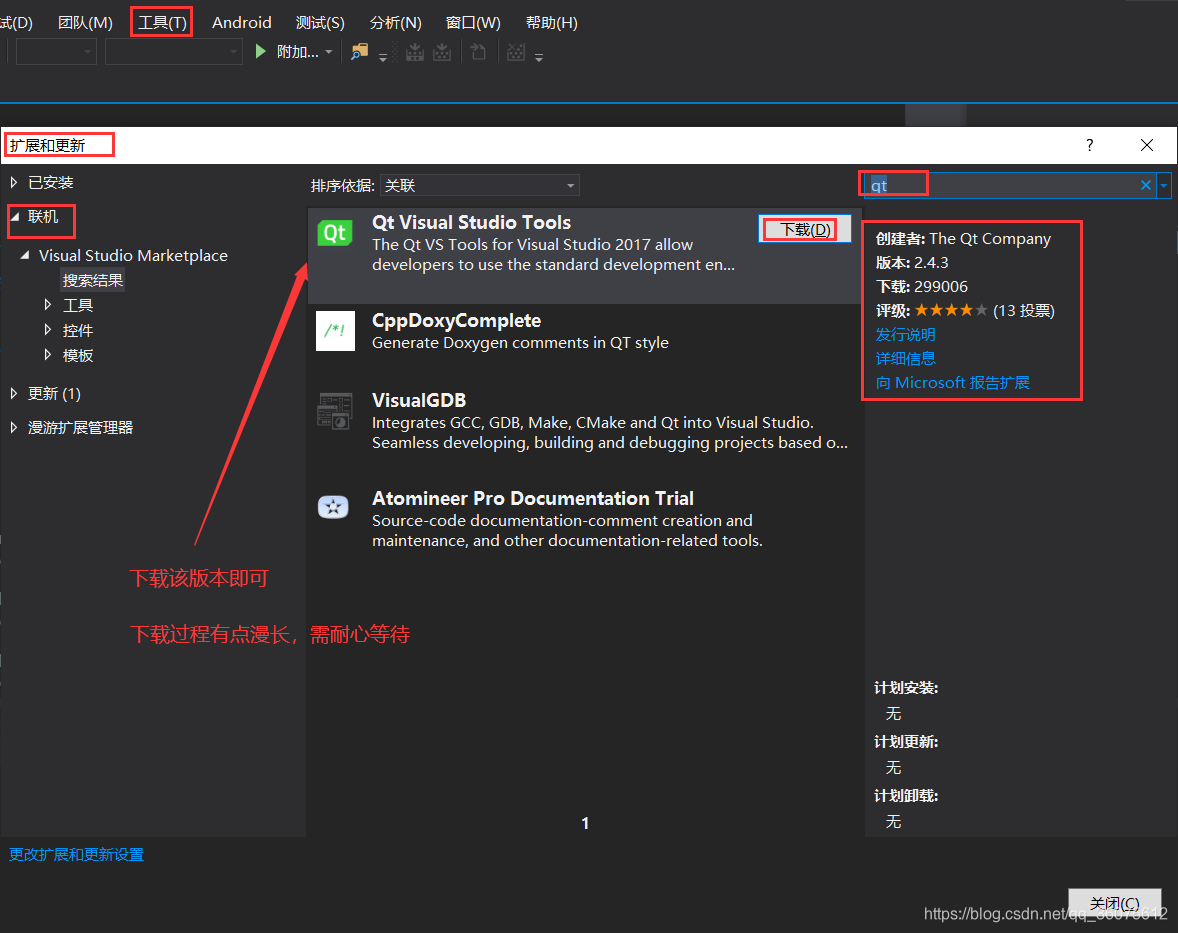The width and height of the screenshot is (1178, 933).
Task: Open the 排序依据 sort combo box
Action: point(479,185)
